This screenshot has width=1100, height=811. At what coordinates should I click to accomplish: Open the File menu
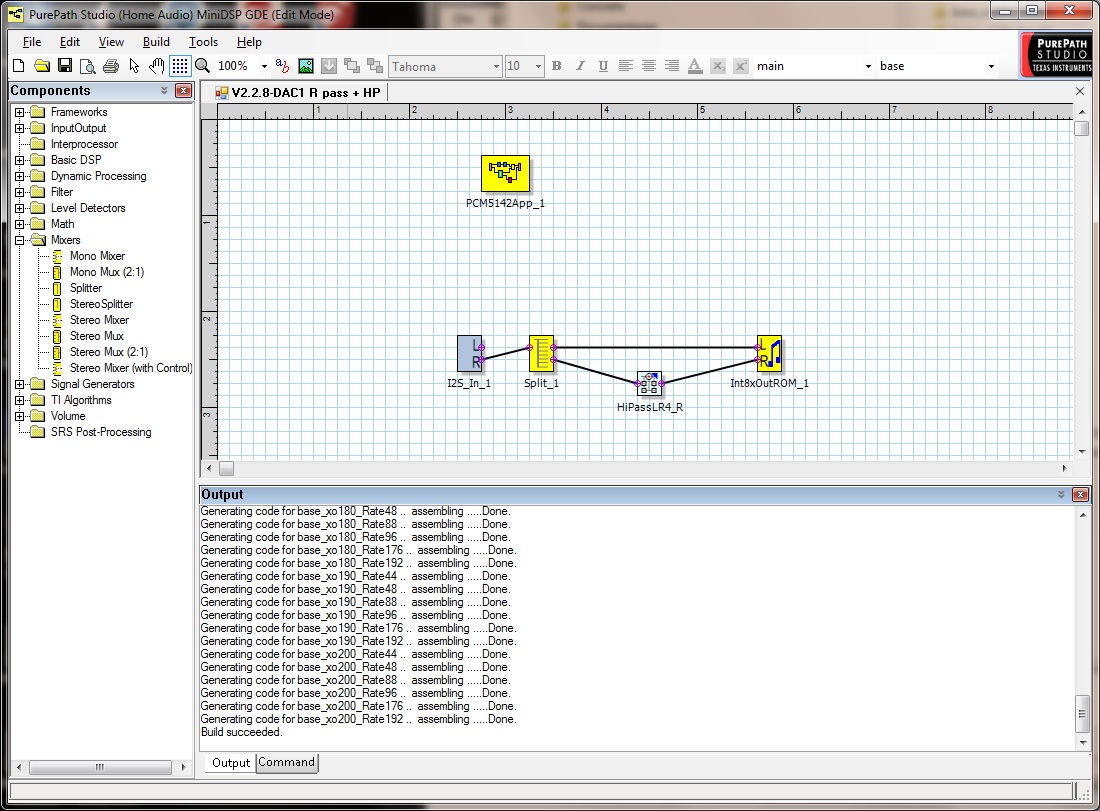(x=32, y=42)
